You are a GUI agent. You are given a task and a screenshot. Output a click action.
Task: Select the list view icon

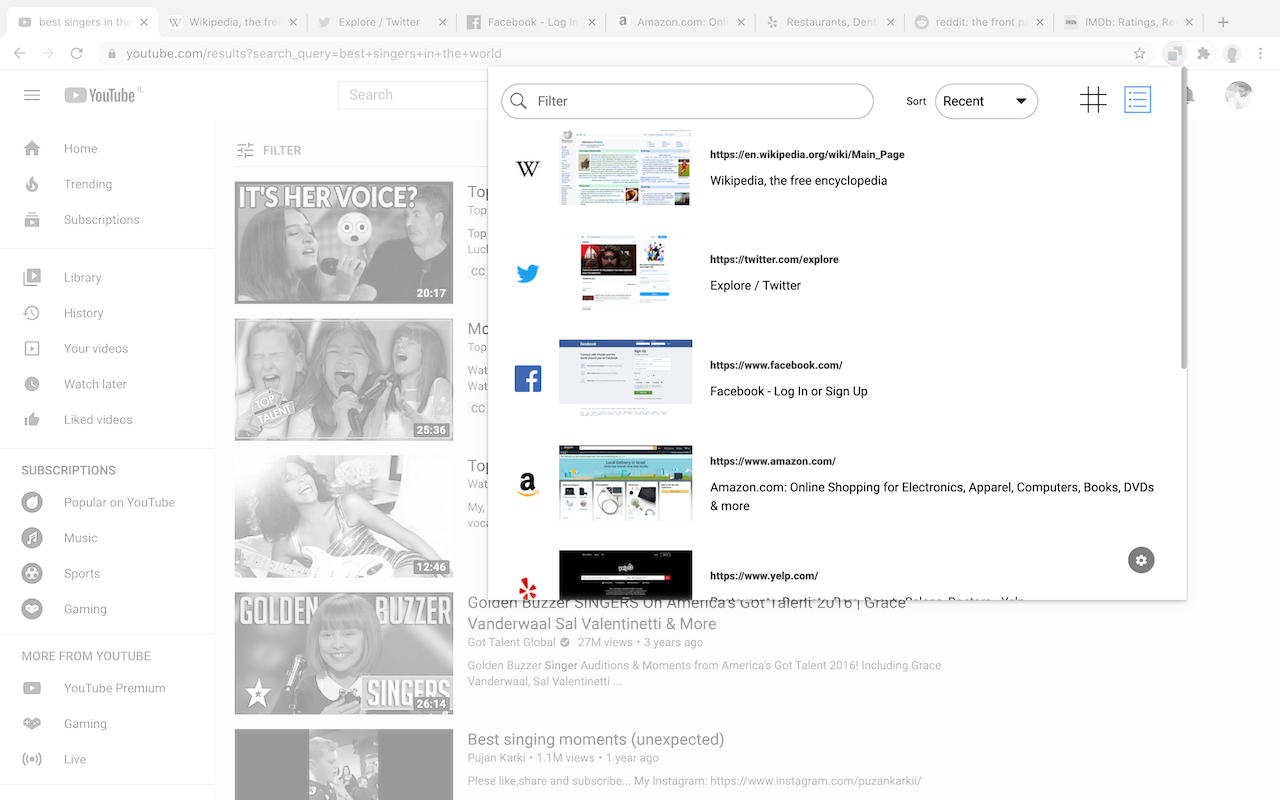tap(1137, 100)
